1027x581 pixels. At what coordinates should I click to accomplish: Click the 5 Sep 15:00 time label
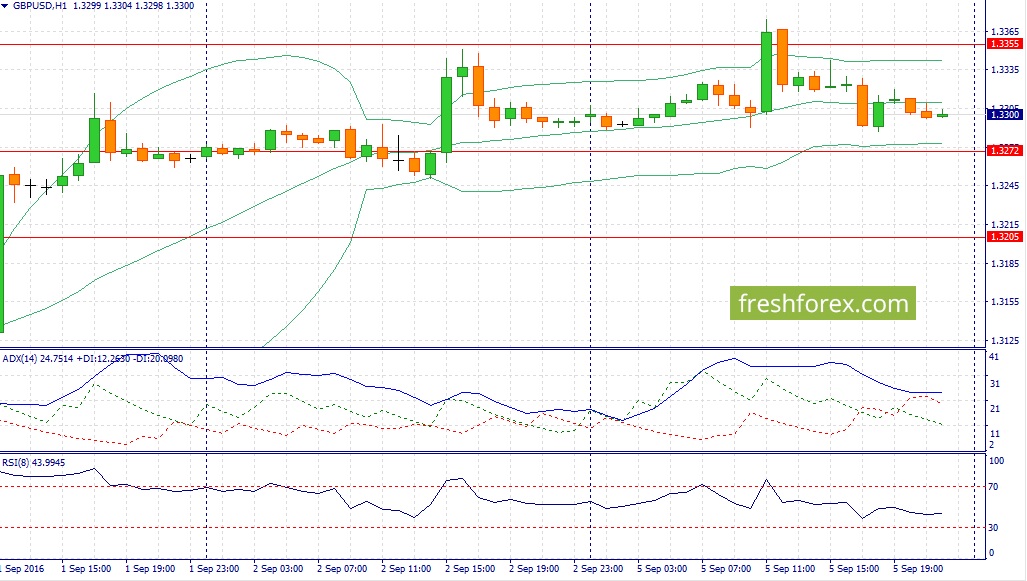coord(854,569)
